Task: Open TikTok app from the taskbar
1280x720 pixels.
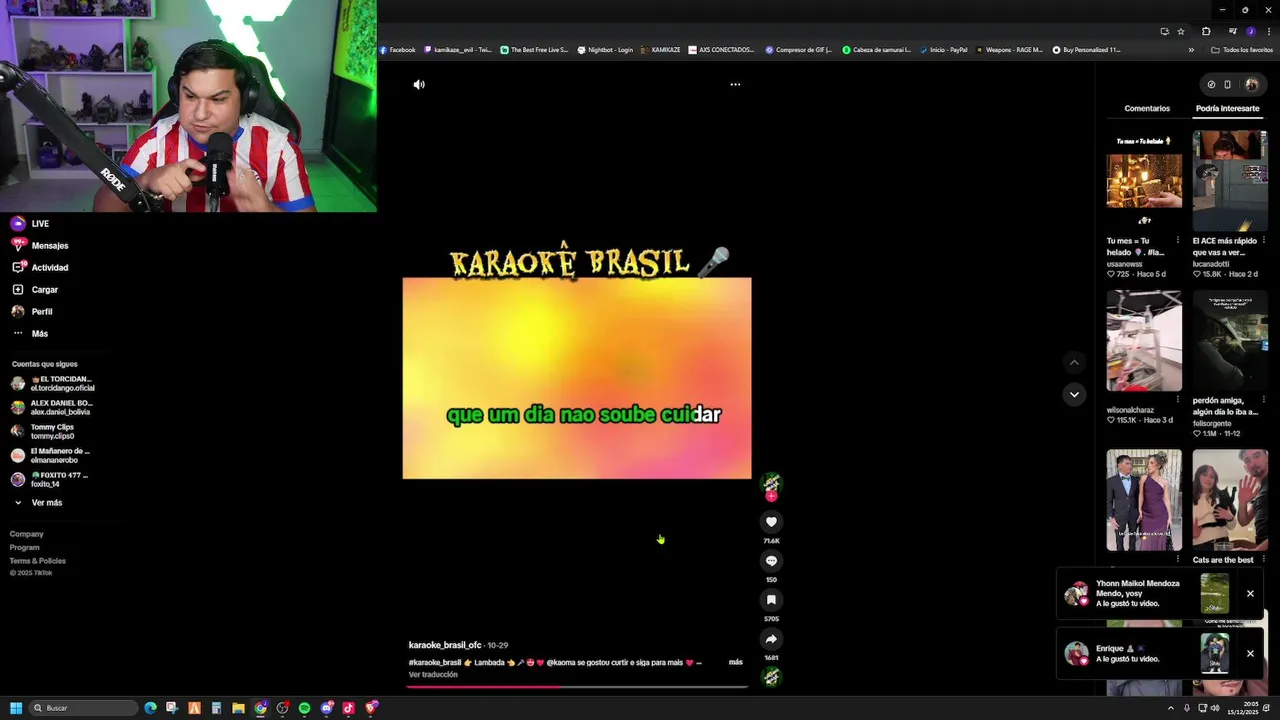Action: point(349,708)
